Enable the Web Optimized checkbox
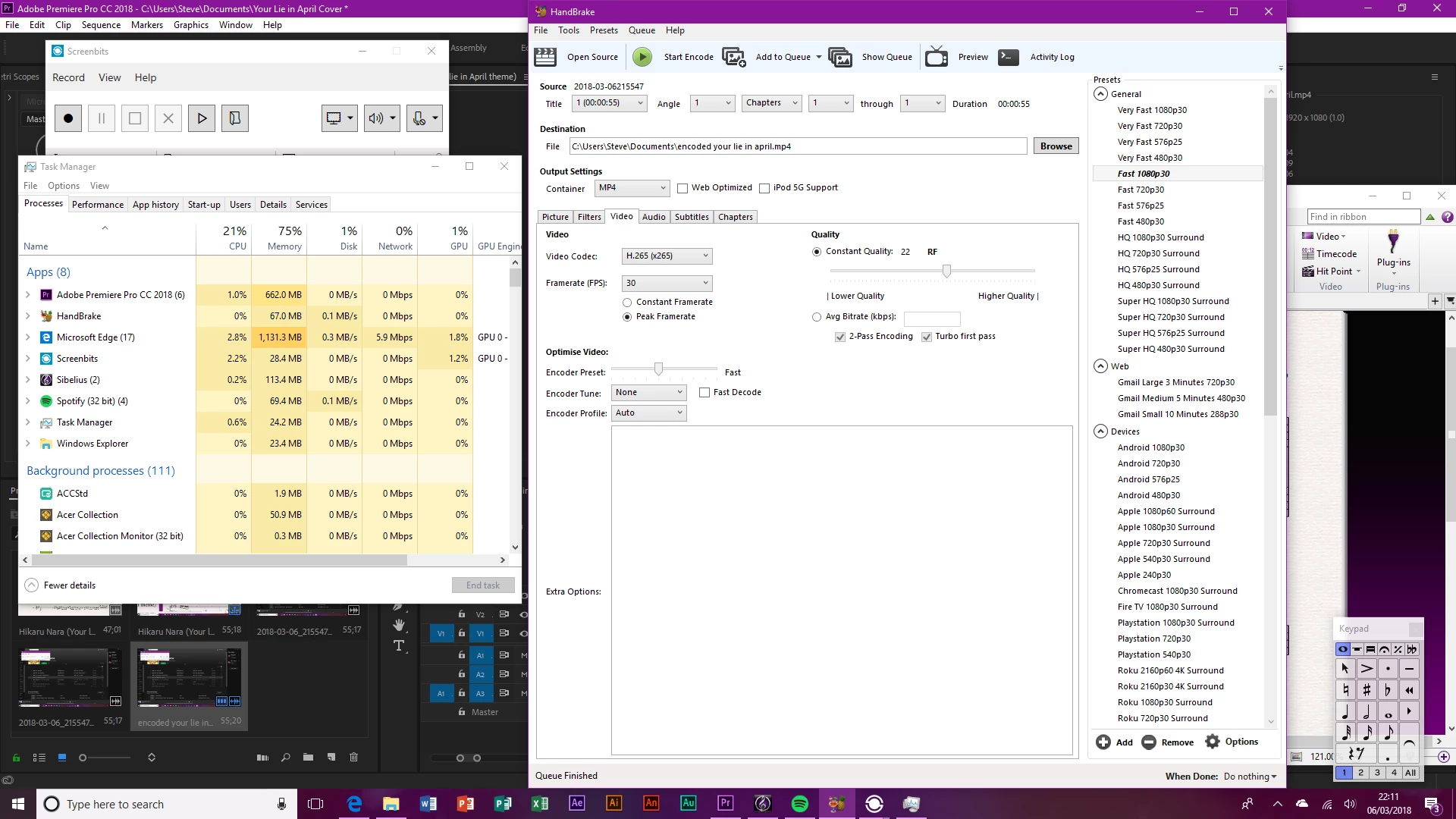Viewport: 1456px width, 819px height. click(x=682, y=188)
